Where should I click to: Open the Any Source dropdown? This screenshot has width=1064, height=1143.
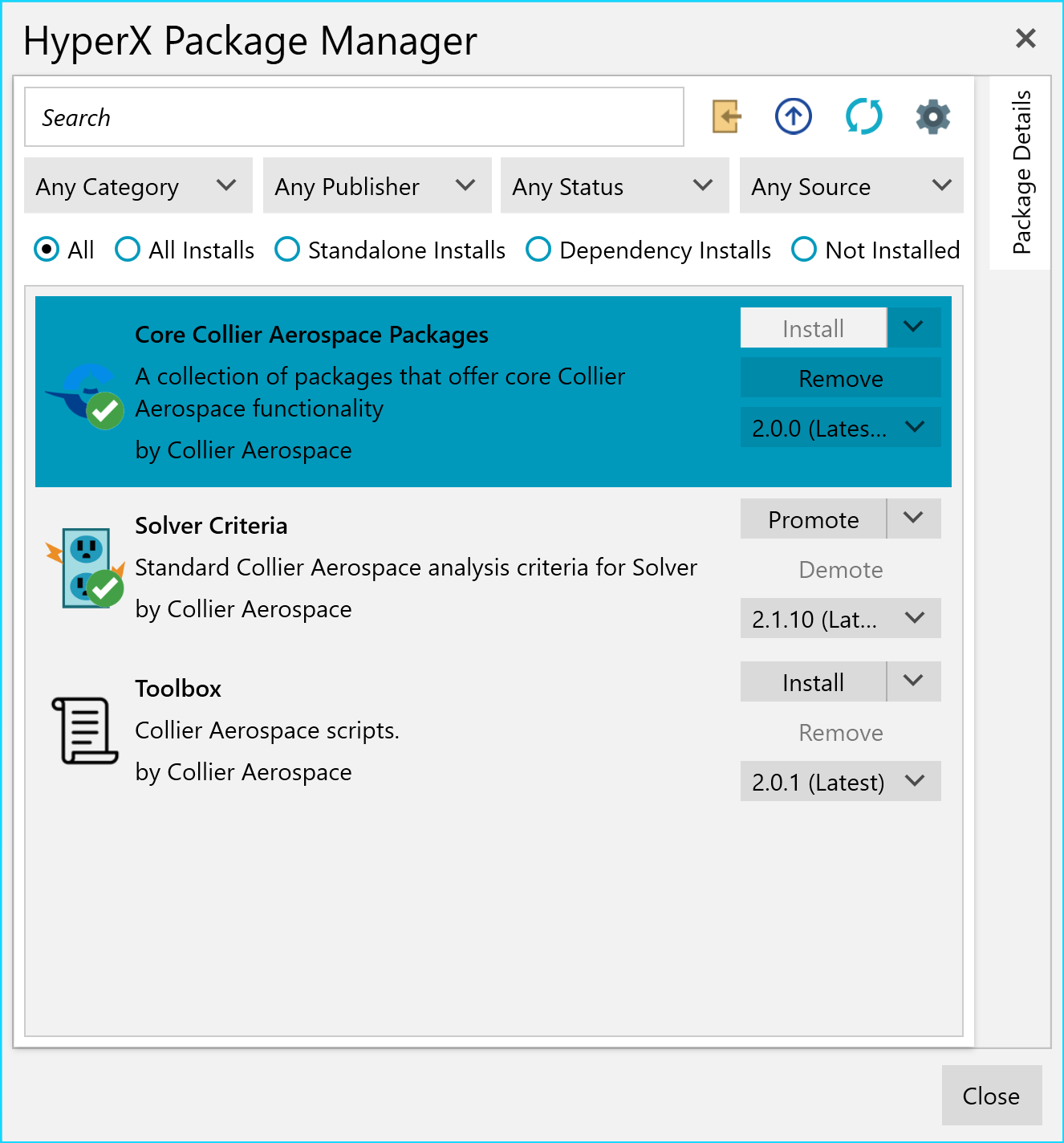(x=851, y=185)
